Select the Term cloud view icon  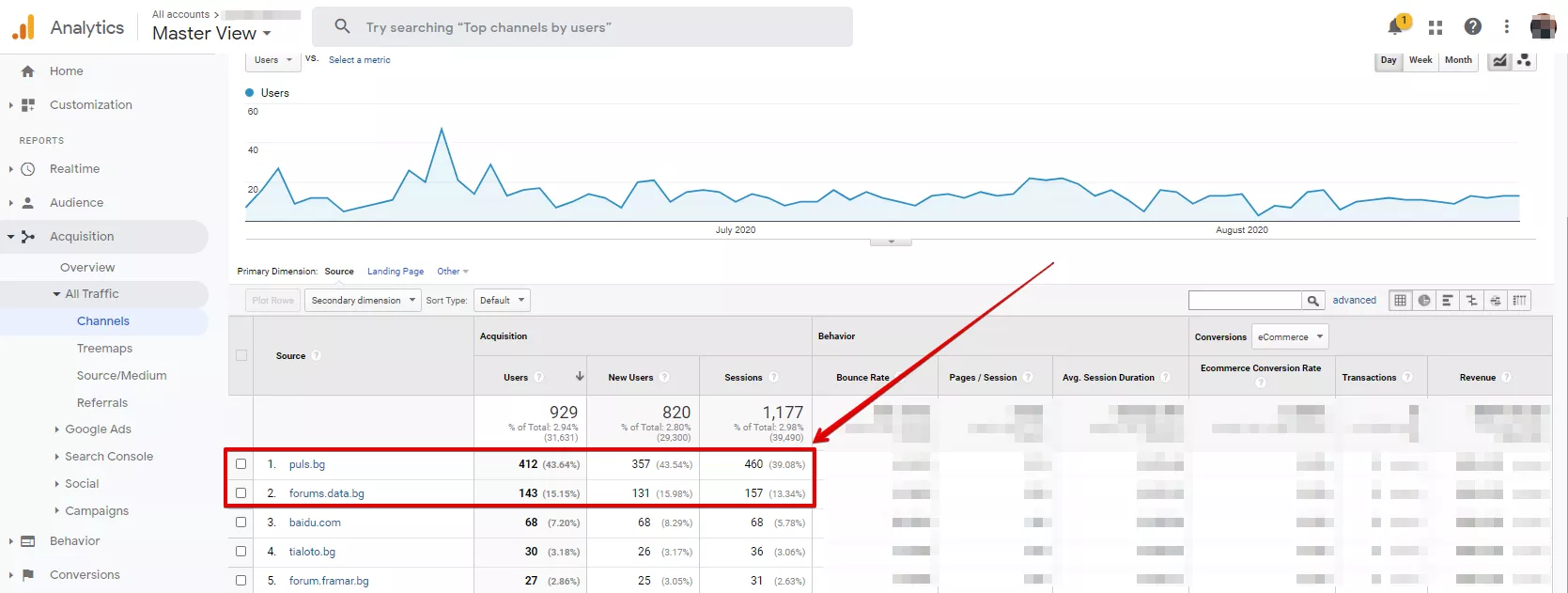pyautogui.click(x=1496, y=300)
